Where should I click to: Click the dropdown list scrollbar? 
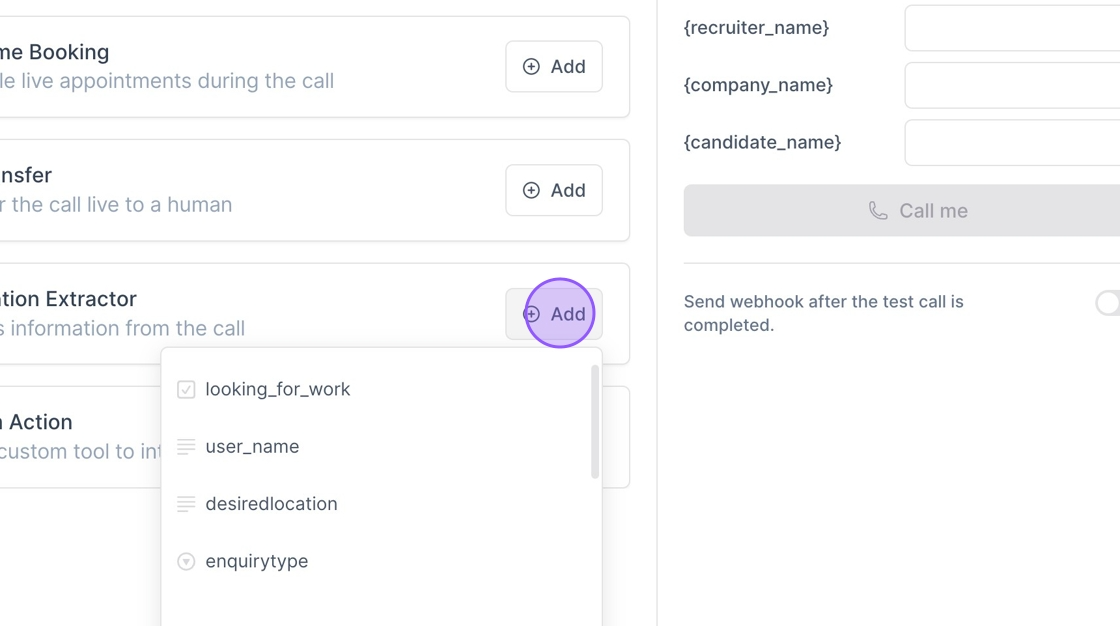click(x=594, y=422)
